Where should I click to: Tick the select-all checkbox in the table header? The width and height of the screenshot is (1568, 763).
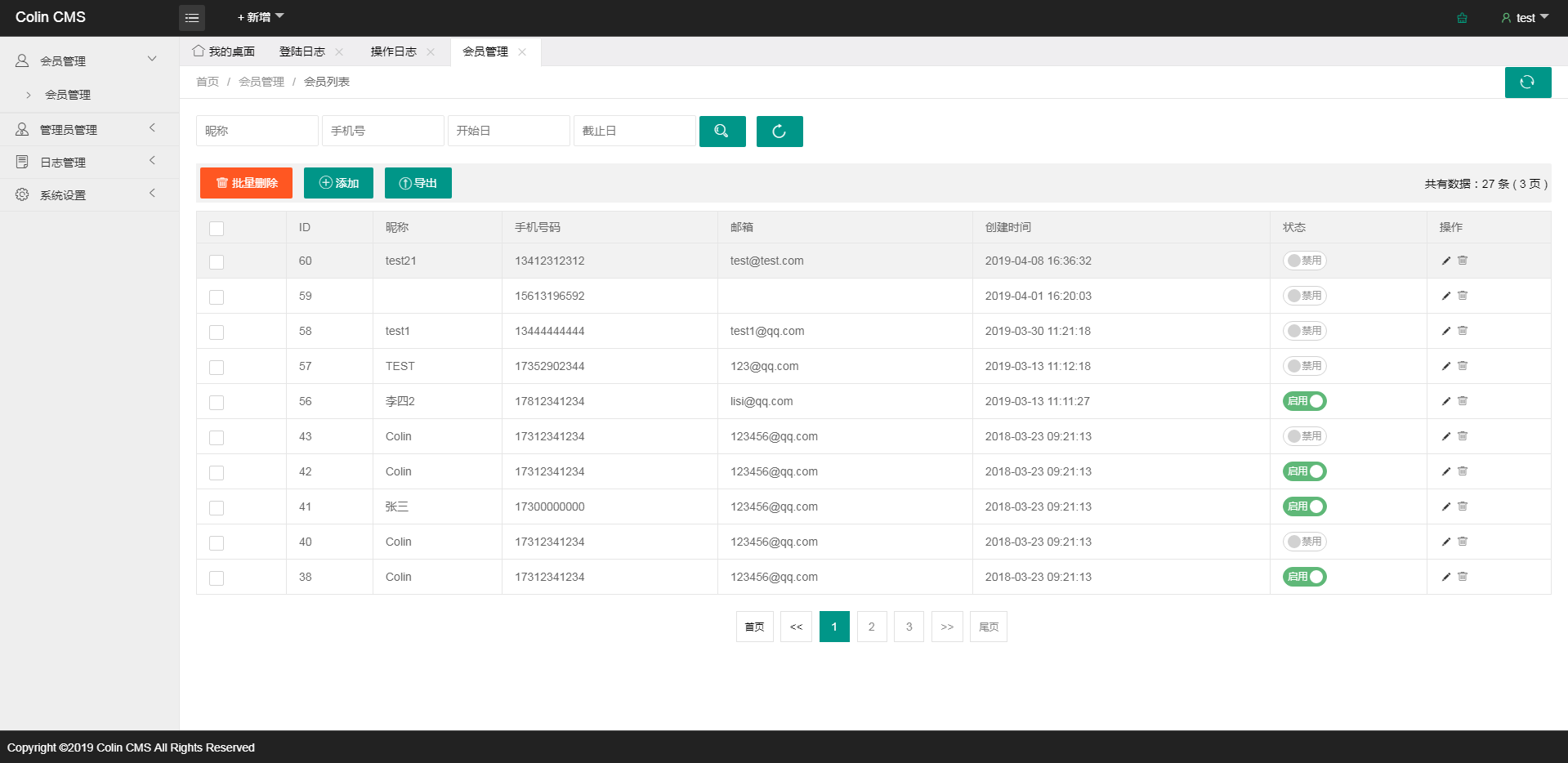(x=217, y=229)
